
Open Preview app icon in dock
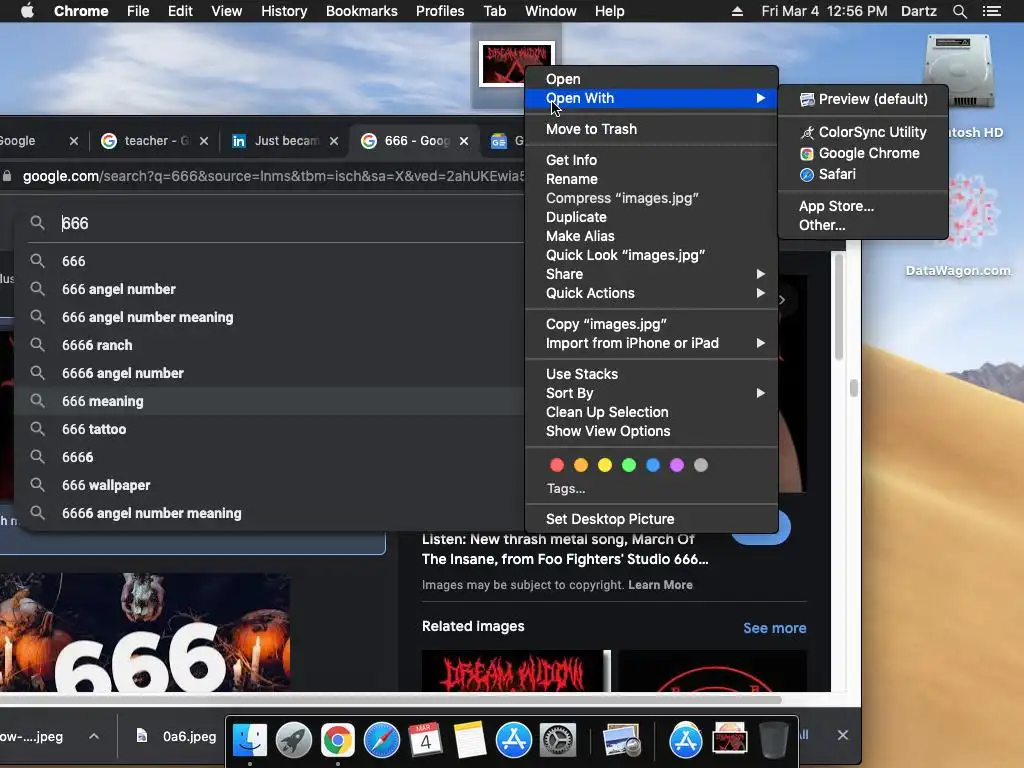click(621, 740)
